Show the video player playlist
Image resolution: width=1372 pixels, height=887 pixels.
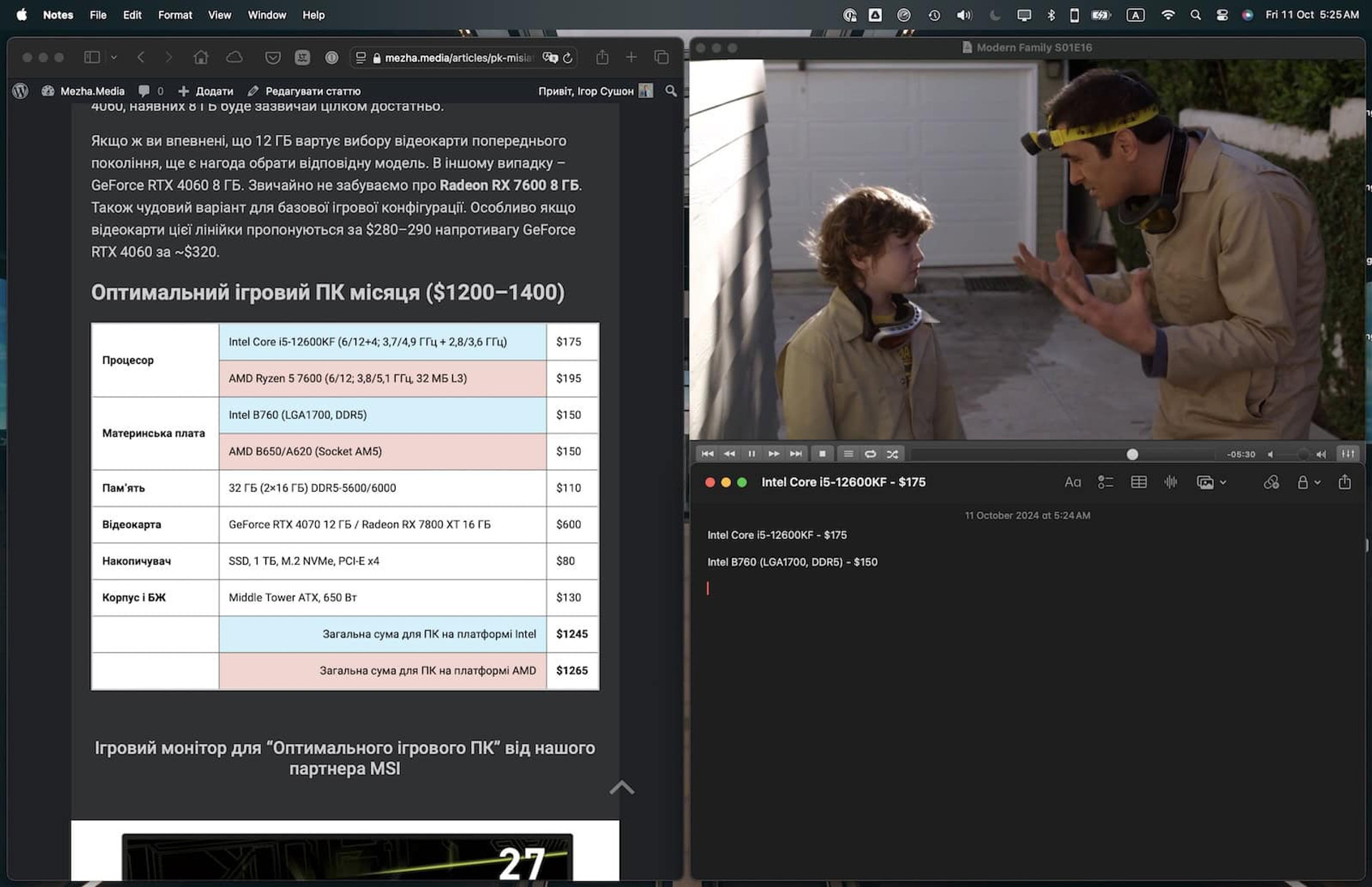pyautogui.click(x=848, y=454)
